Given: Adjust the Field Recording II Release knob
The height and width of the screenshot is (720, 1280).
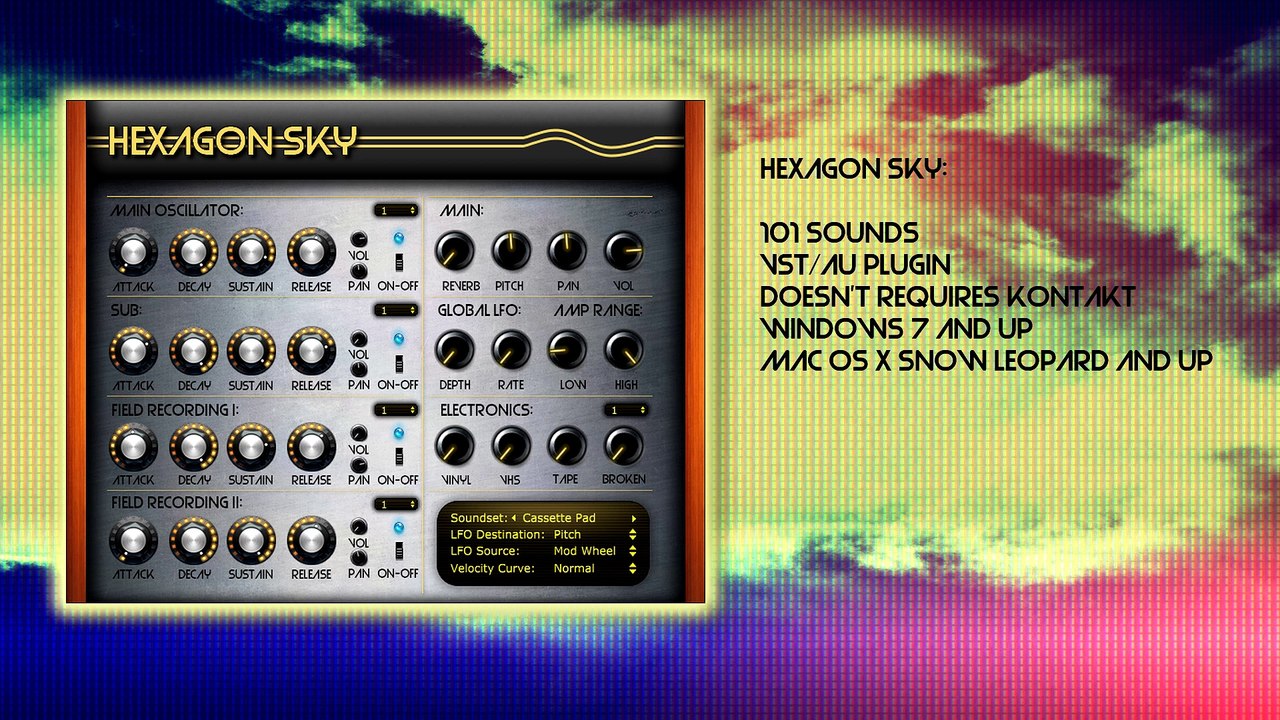Looking at the screenshot, I should [312, 541].
